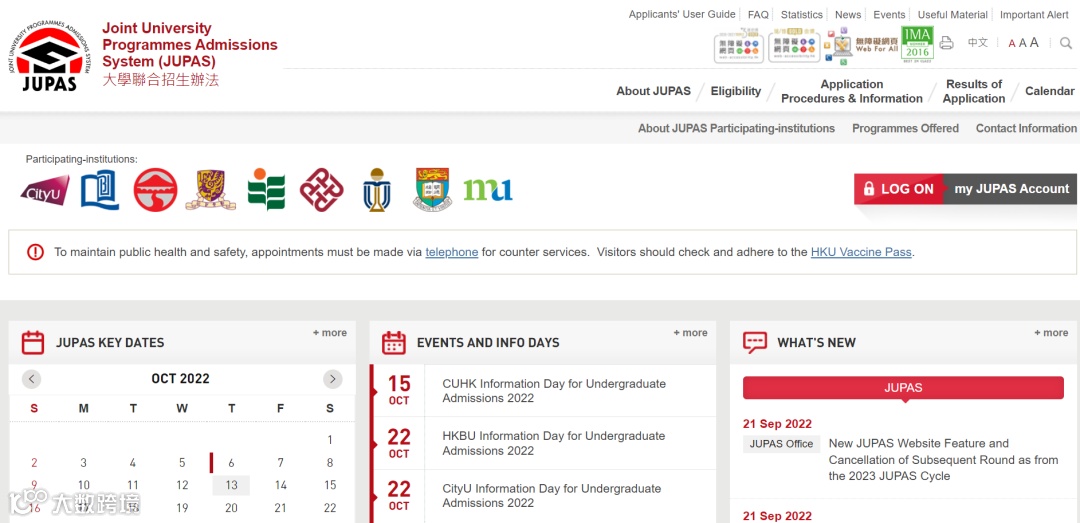
Task: Open the About JUPAS menu
Action: pos(653,91)
